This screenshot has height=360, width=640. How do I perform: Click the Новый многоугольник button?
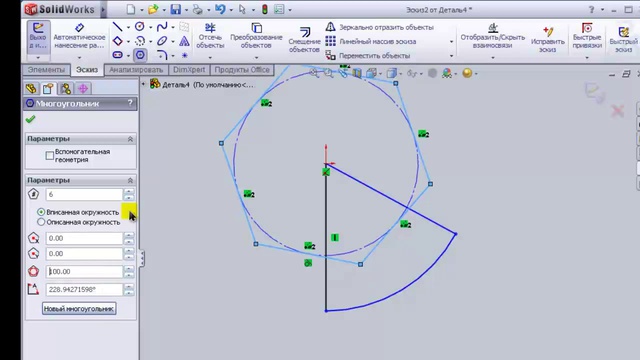[x=79, y=309]
